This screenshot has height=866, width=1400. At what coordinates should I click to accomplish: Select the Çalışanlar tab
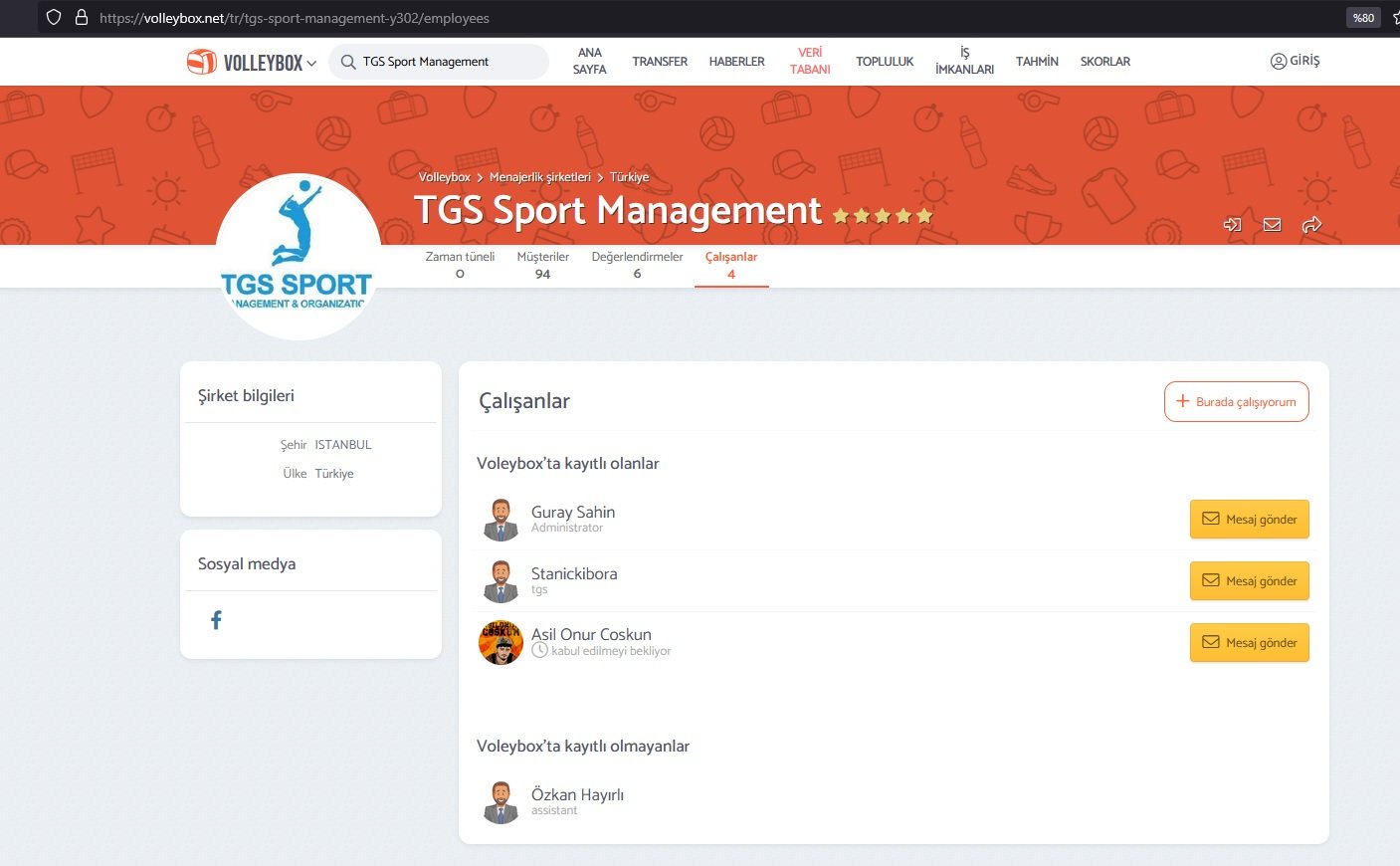click(x=731, y=265)
